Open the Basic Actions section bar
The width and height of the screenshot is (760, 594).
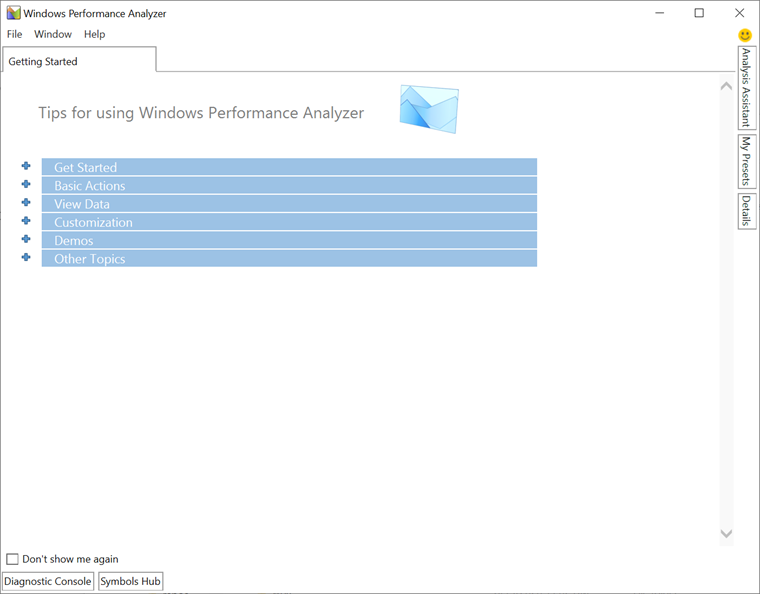click(289, 185)
